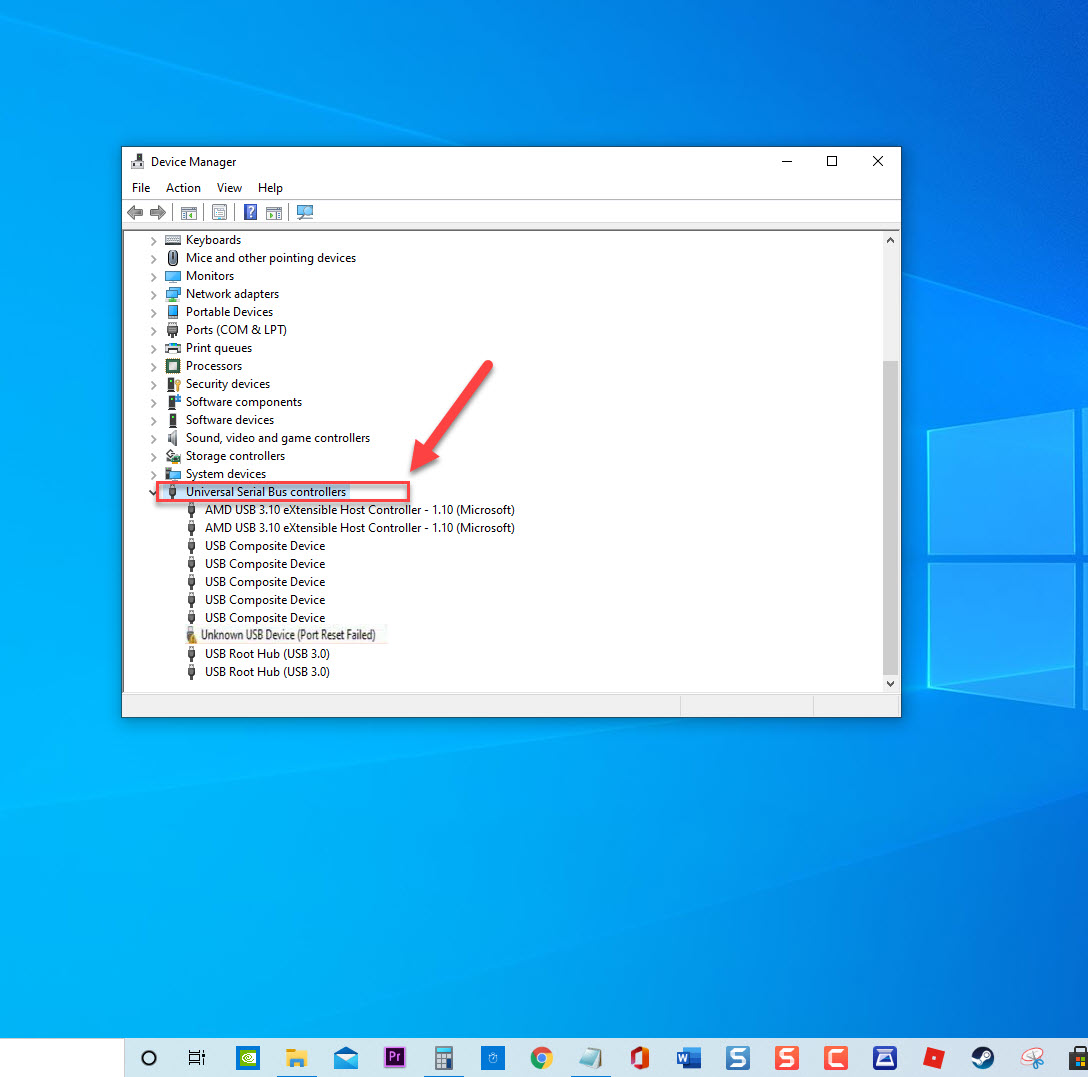Open the File menu
Viewport: 1088px width, 1077px height.
[x=140, y=187]
